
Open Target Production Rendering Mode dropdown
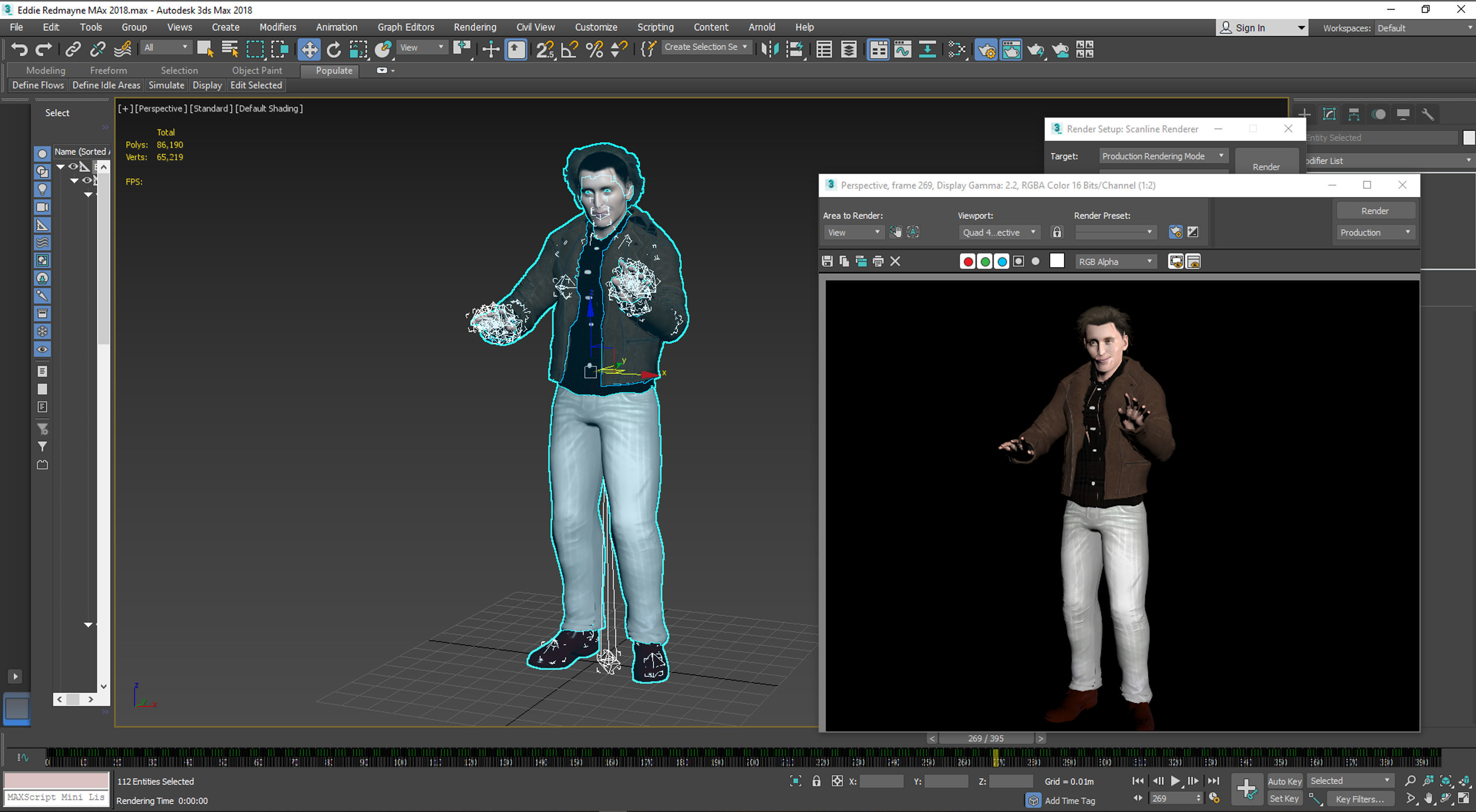(1163, 156)
